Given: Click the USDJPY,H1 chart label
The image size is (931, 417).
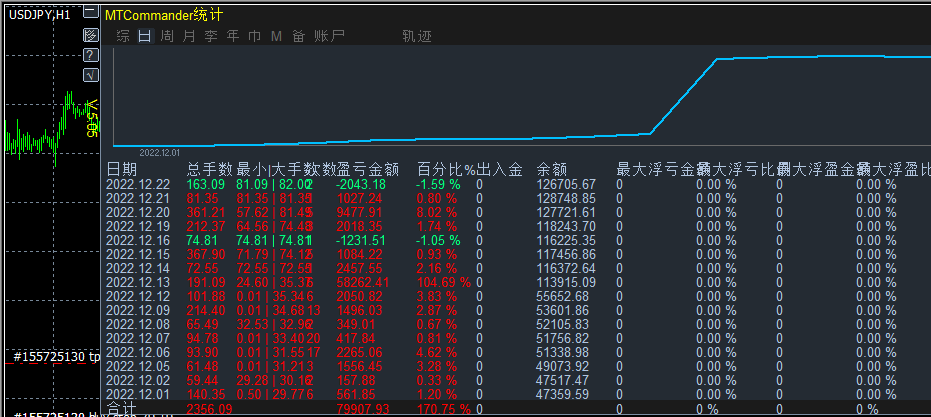Looking at the screenshot, I should [40, 15].
